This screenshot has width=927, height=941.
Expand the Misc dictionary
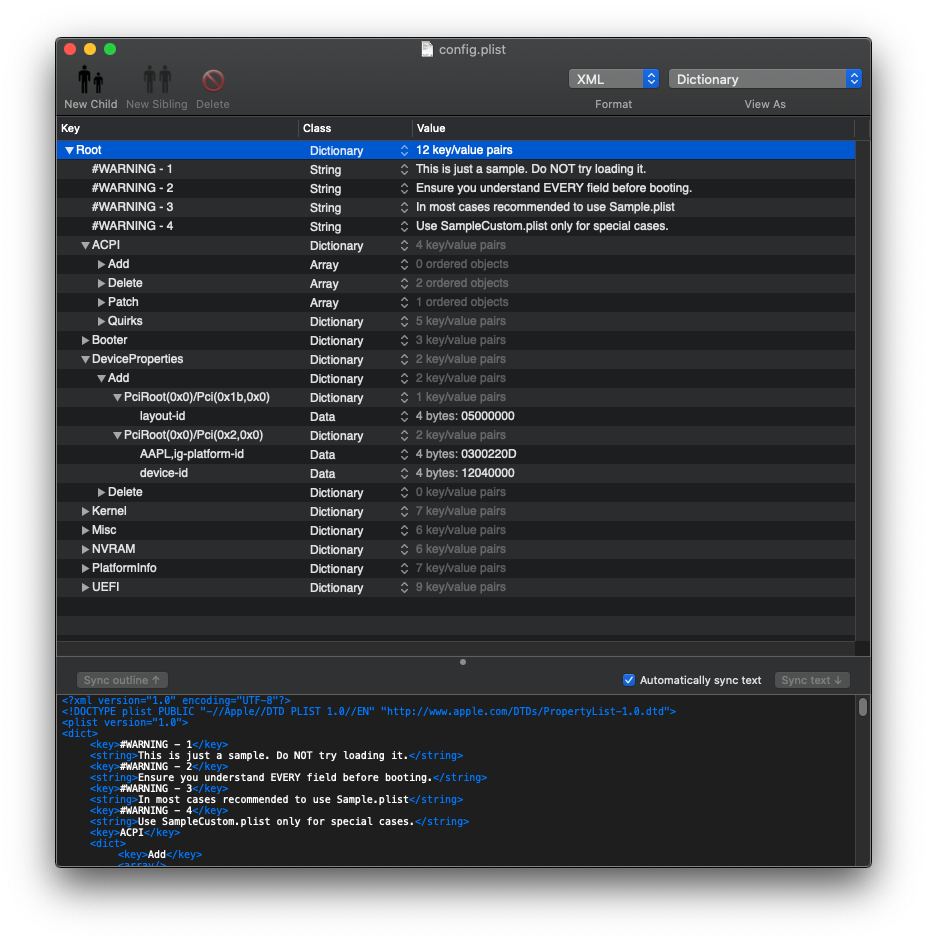(x=85, y=531)
